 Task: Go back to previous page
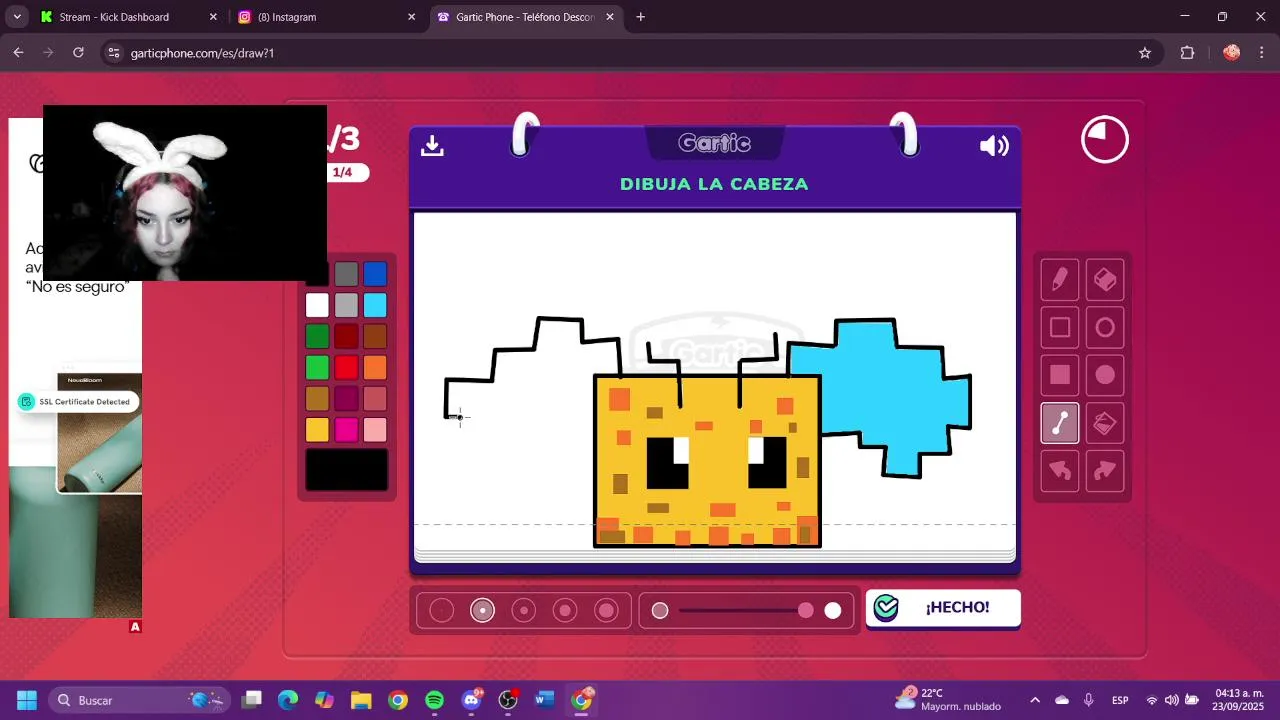pos(18,53)
